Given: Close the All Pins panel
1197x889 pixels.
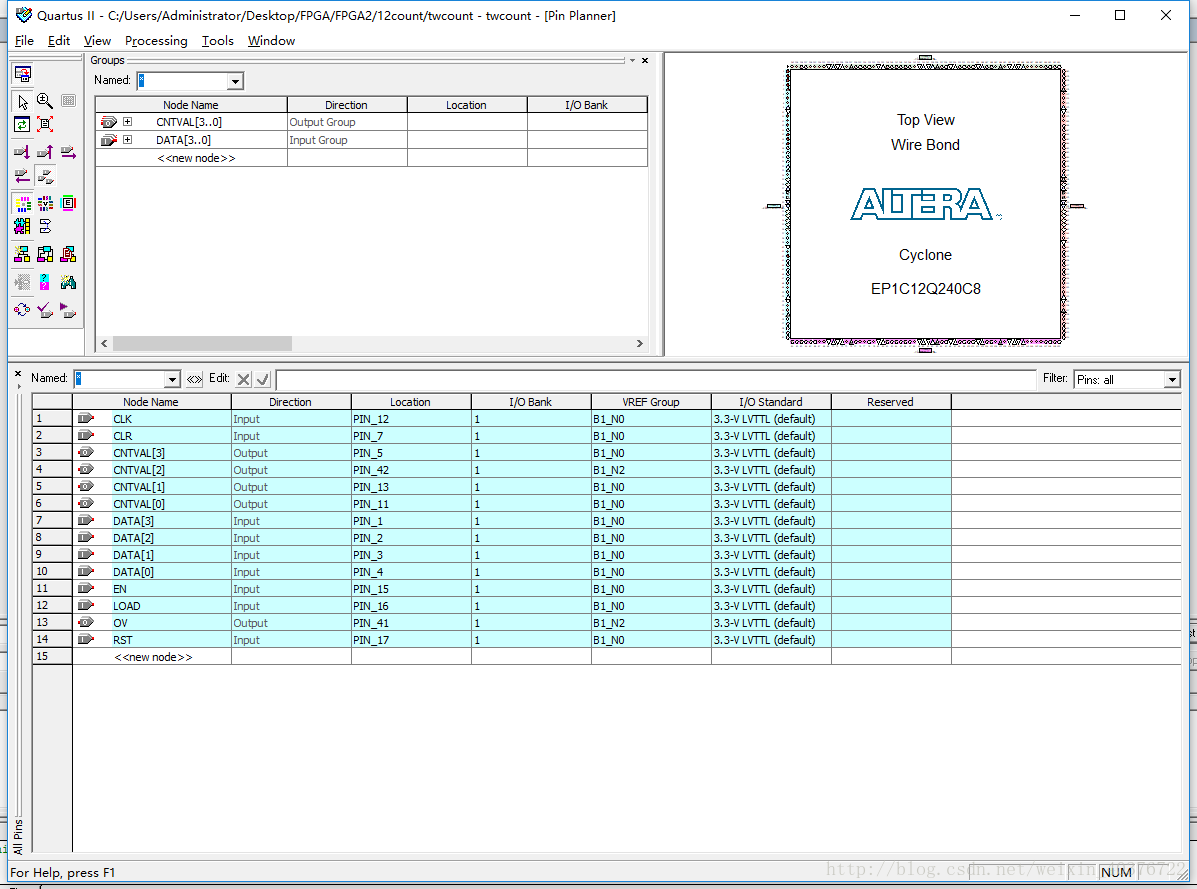Looking at the screenshot, I should pos(18,373).
